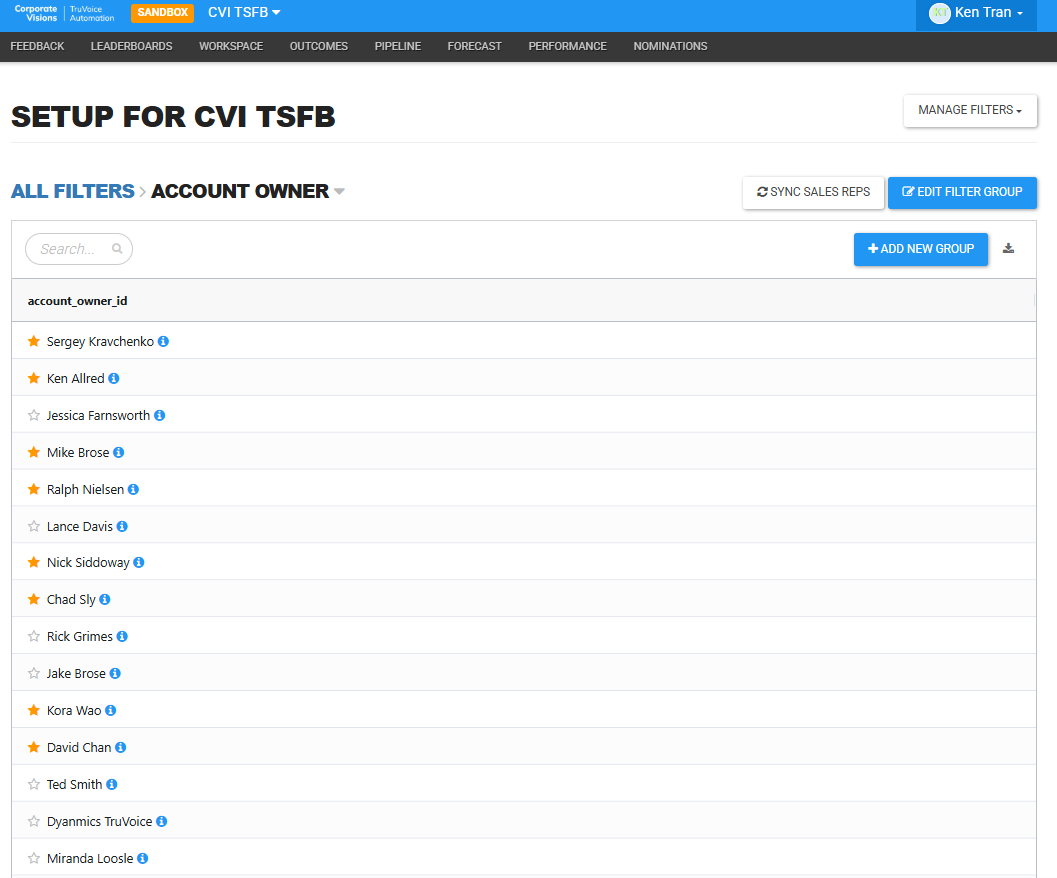
Task: Open info icon next to Dyanmics TruVoice
Action: click(x=162, y=821)
